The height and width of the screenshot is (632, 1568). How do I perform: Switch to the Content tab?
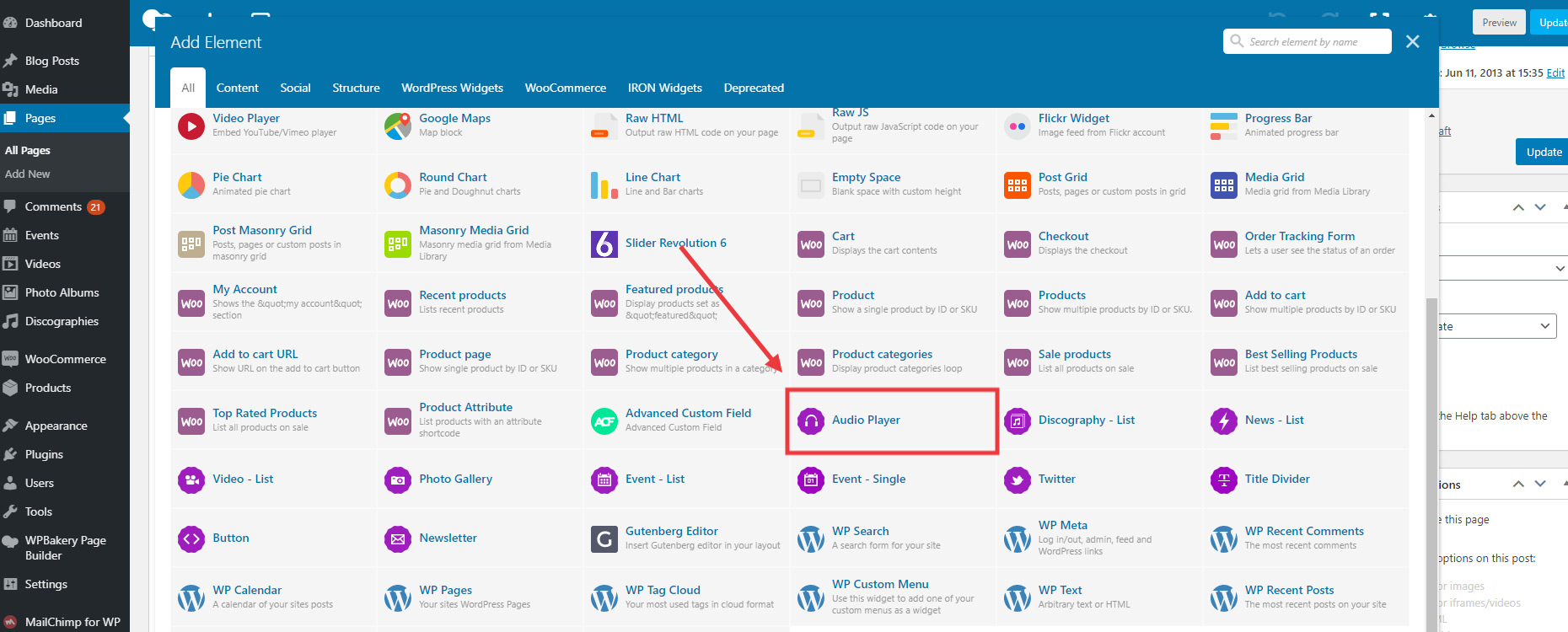[x=238, y=88]
